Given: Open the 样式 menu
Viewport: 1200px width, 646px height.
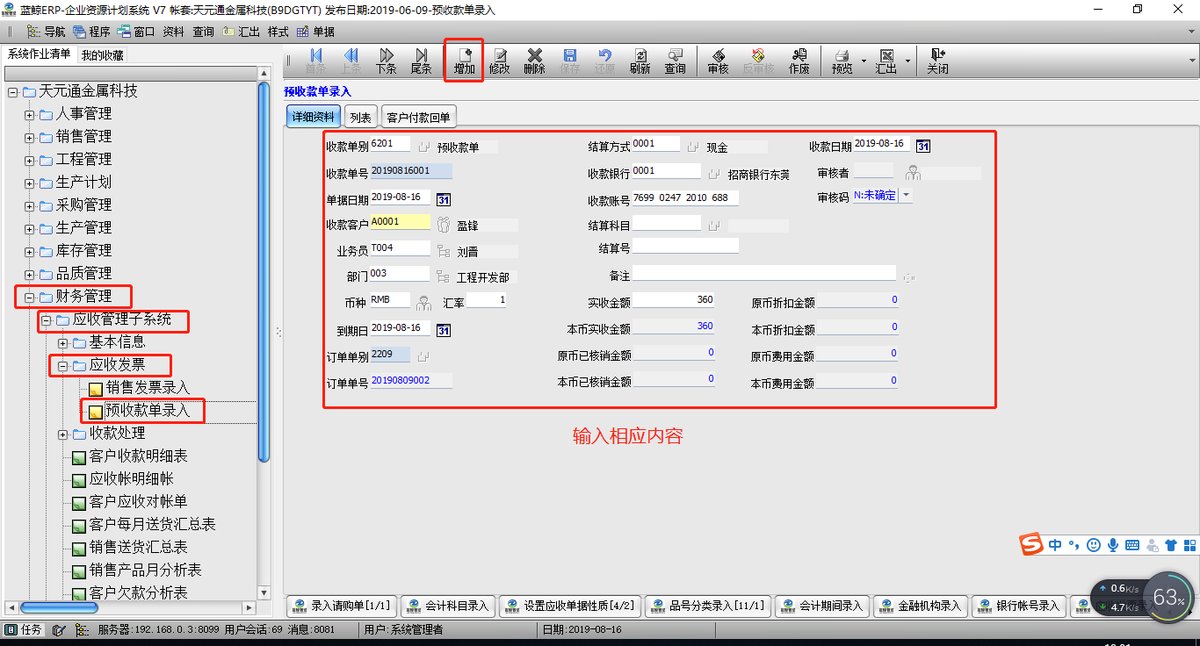Looking at the screenshot, I should coord(278,31).
